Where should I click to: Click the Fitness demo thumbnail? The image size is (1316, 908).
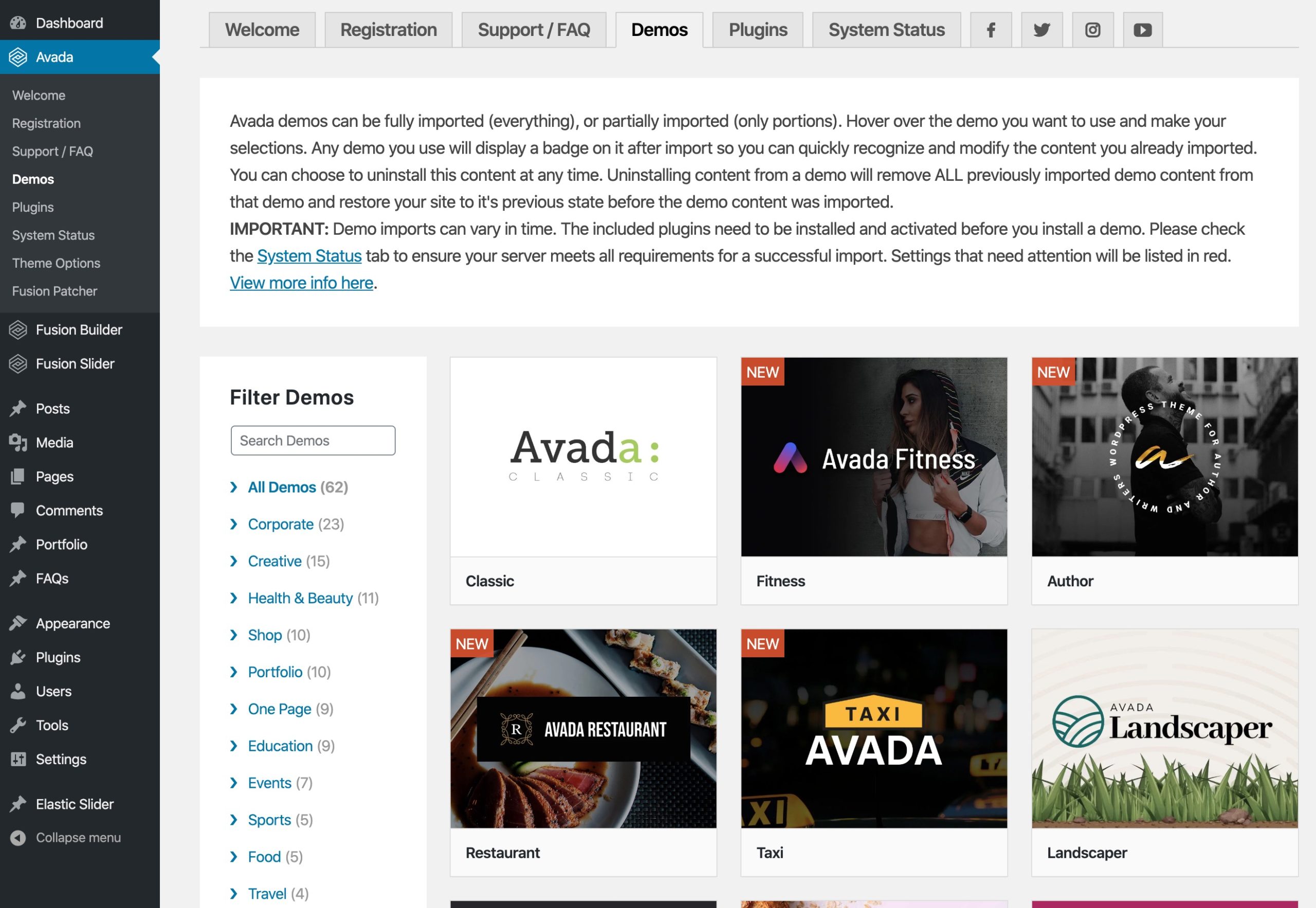(x=874, y=456)
